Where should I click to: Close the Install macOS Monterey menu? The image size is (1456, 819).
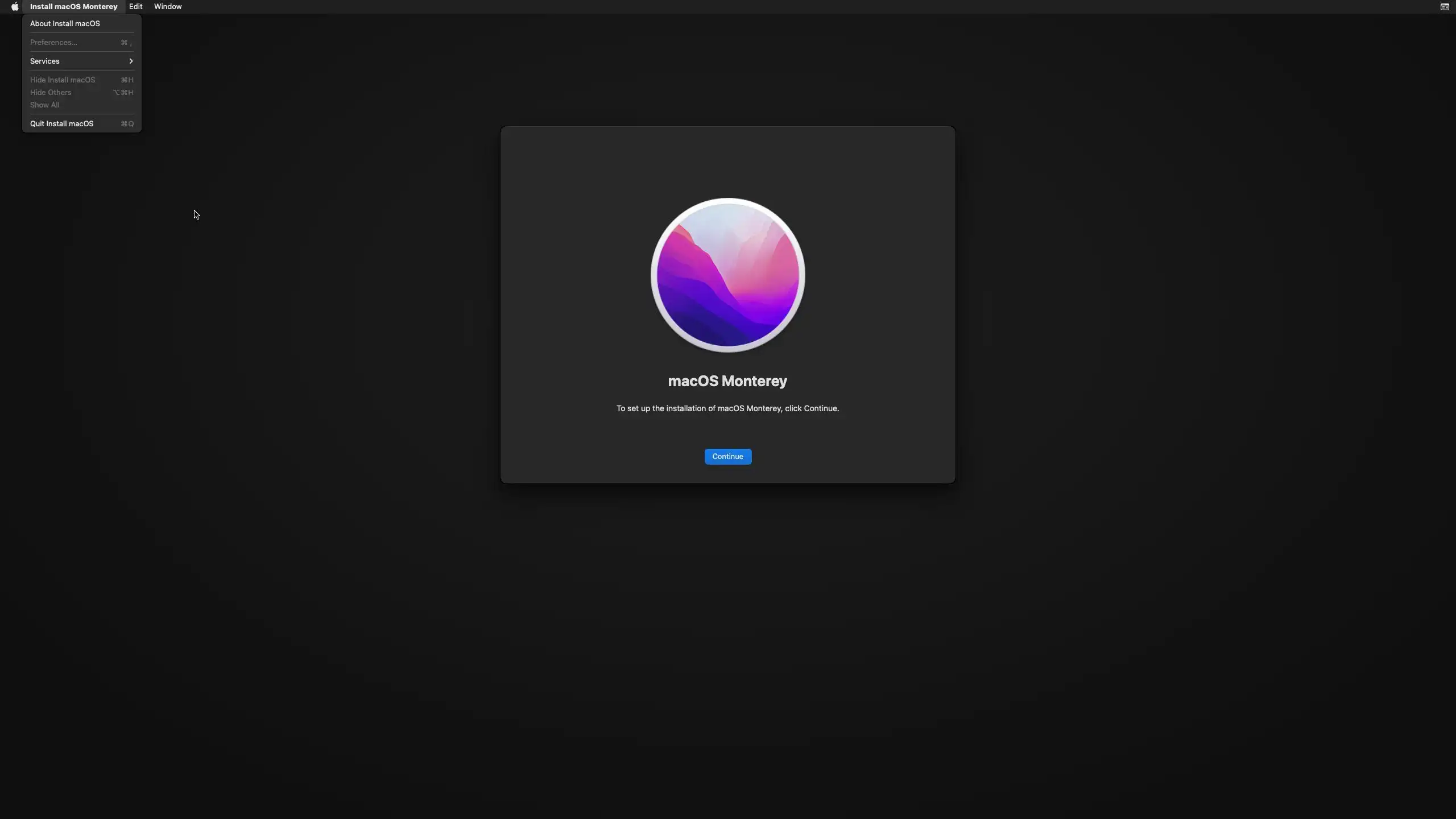73,7
